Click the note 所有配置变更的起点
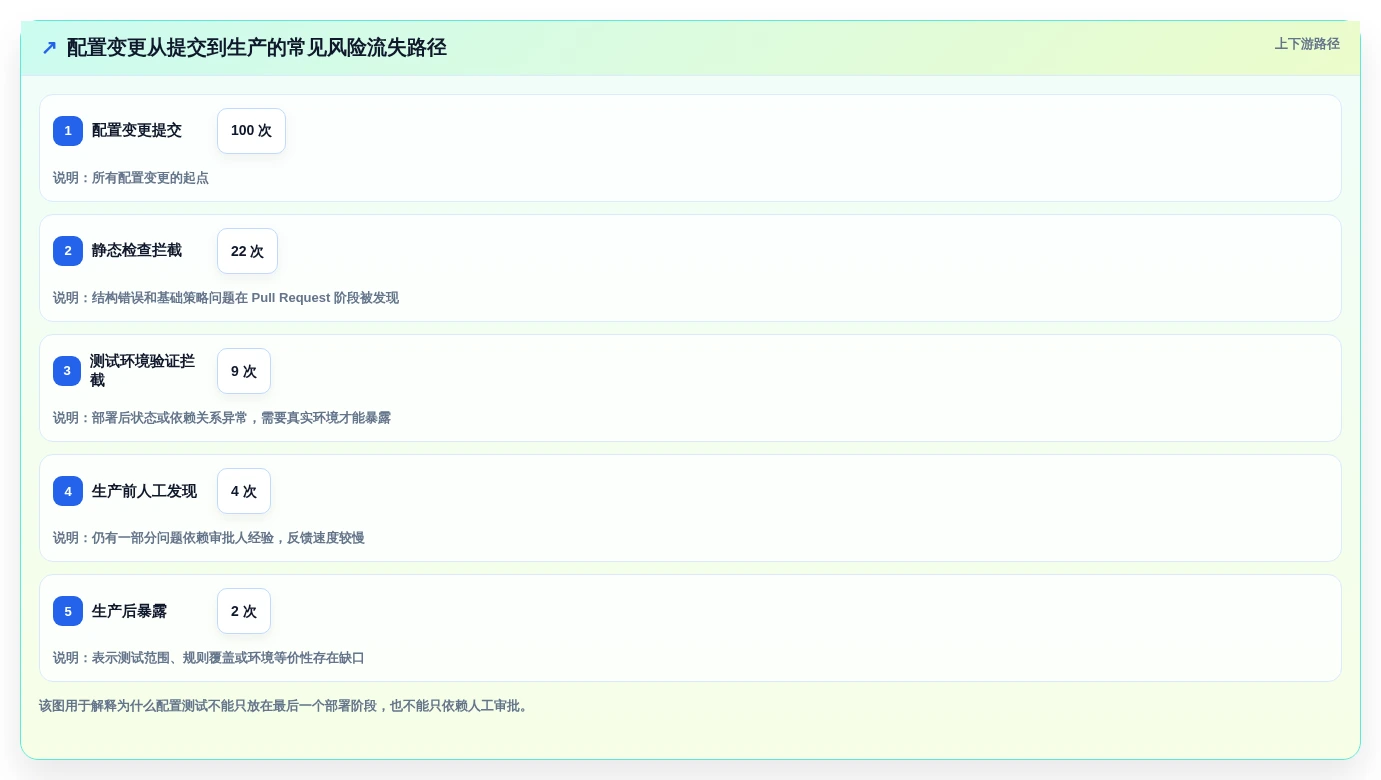Screen dimensions: 1381x780 pos(131,178)
